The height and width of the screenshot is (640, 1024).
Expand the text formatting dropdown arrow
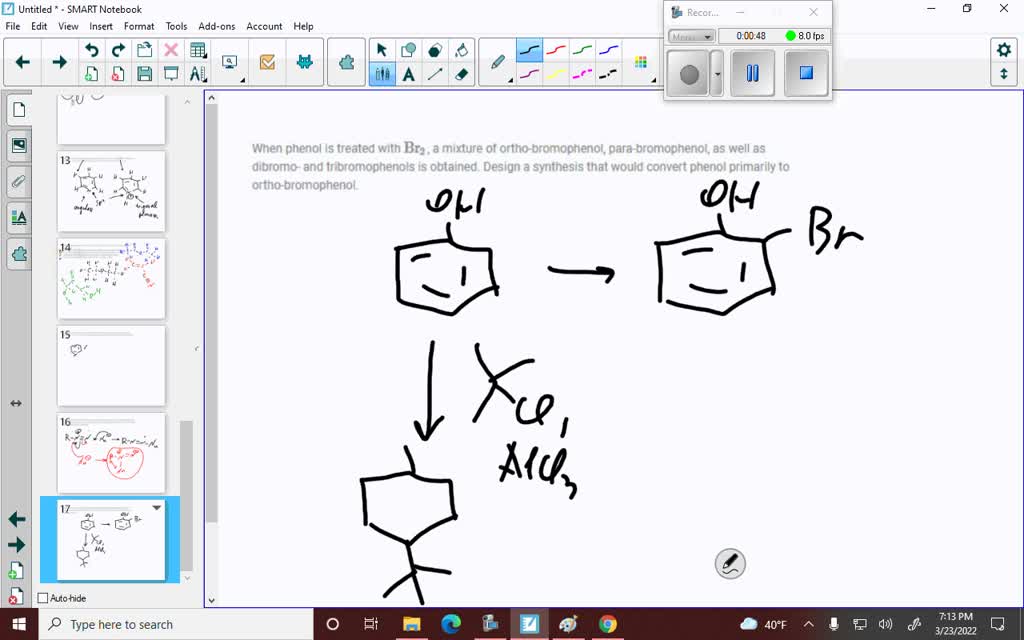tap(205, 78)
